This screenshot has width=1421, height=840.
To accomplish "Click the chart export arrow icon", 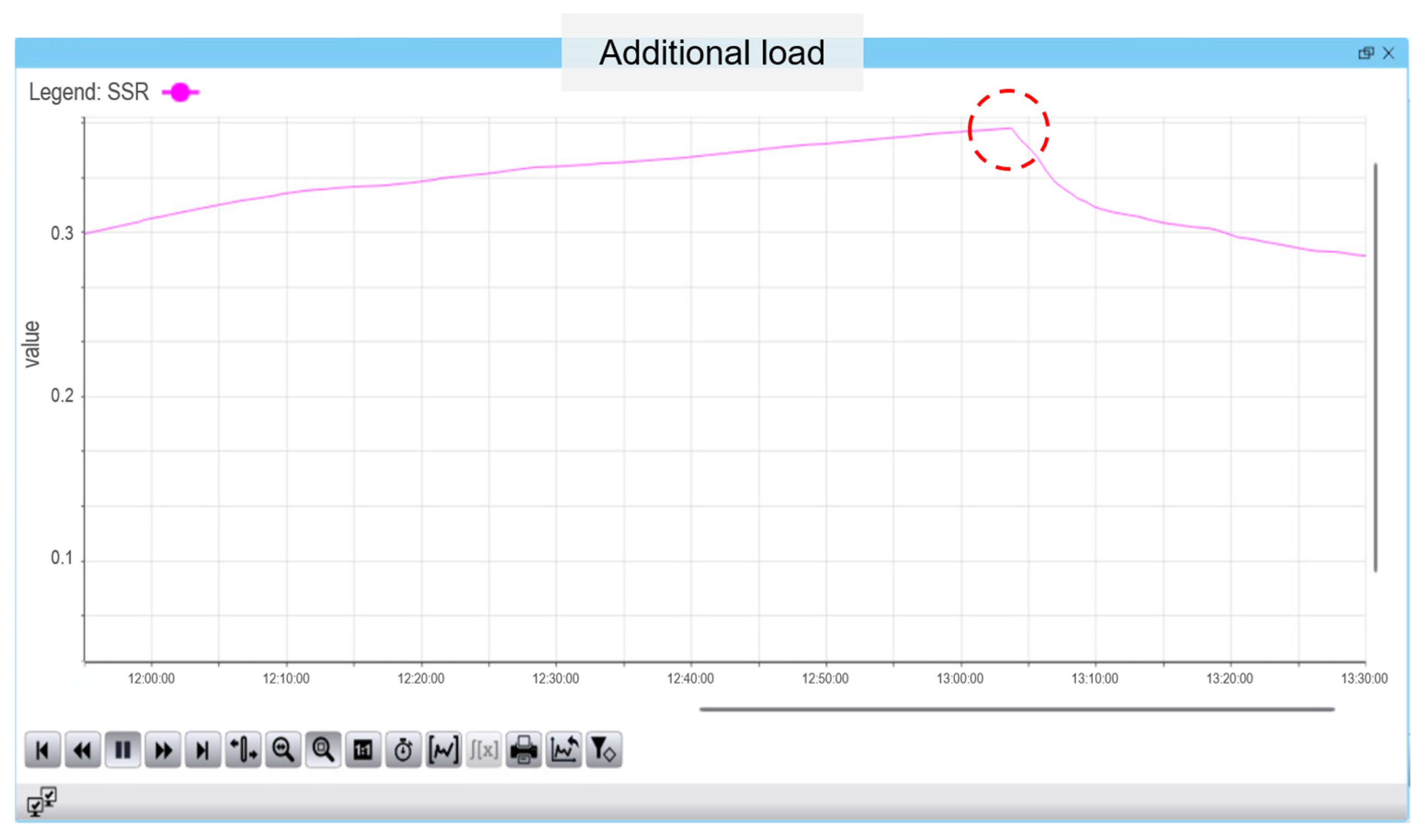I will tap(564, 750).
